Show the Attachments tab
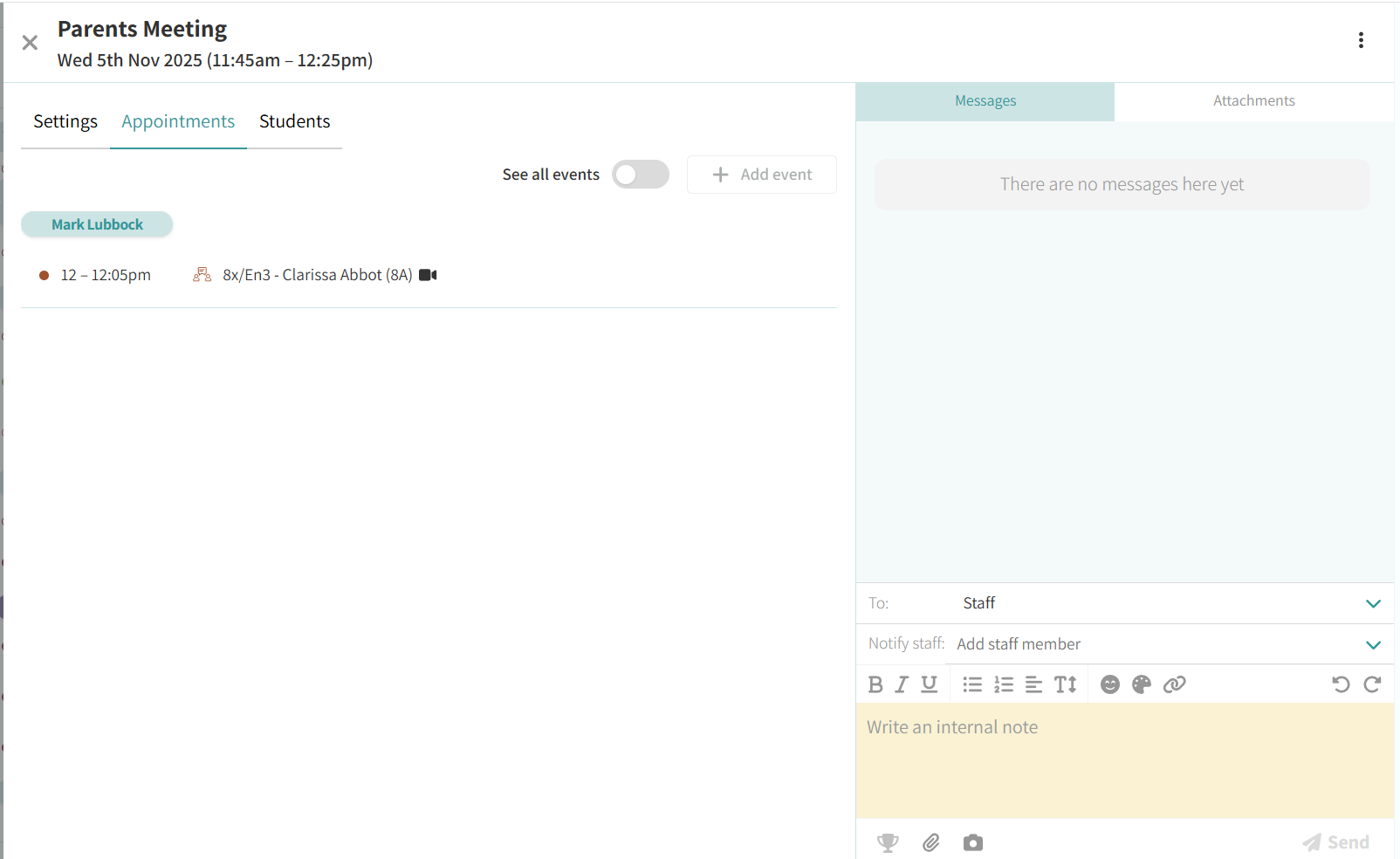The height and width of the screenshot is (859, 1400). pyautogui.click(x=1253, y=101)
